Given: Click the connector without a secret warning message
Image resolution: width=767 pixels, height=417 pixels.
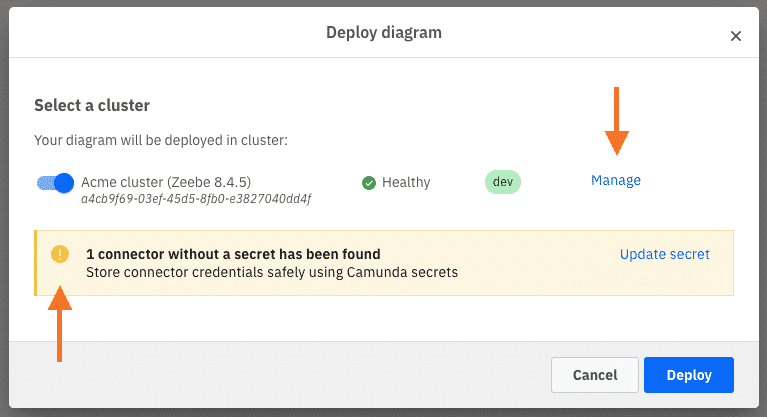Looking at the screenshot, I should tap(233, 254).
